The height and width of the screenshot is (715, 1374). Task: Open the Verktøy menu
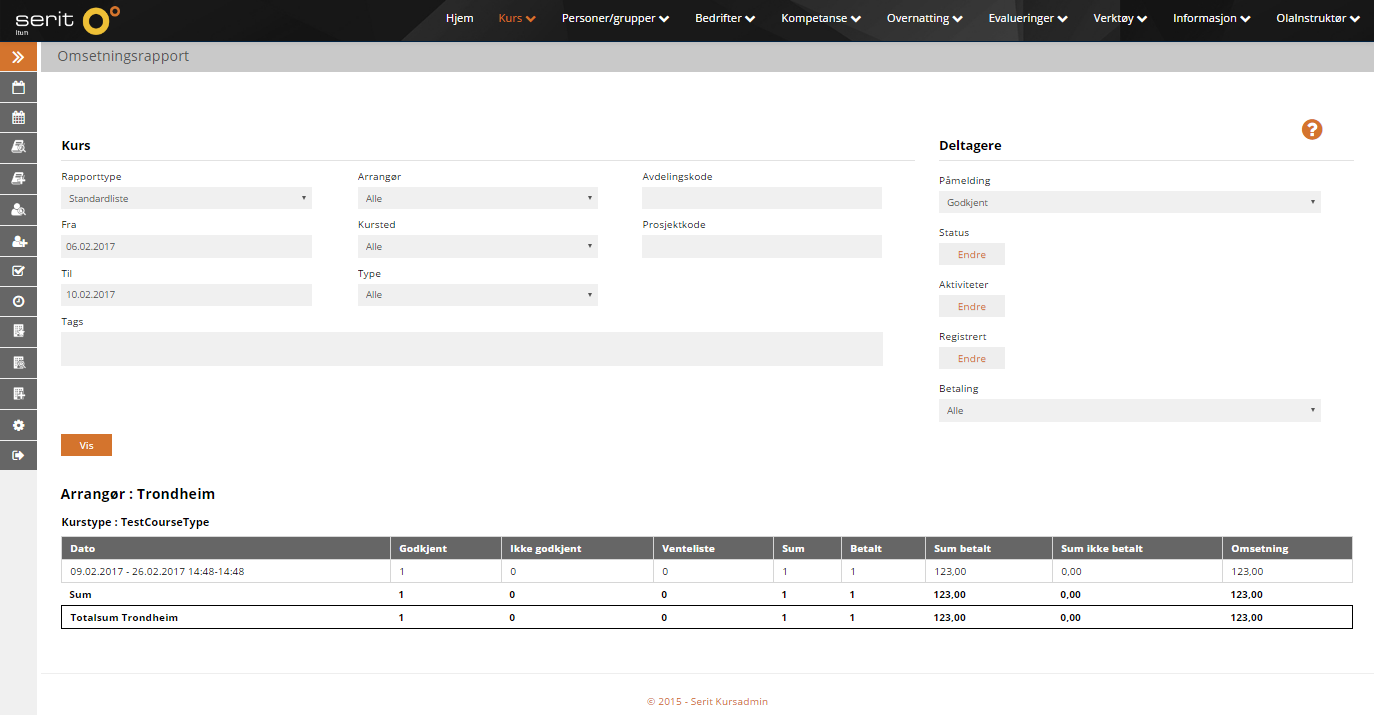(1121, 18)
